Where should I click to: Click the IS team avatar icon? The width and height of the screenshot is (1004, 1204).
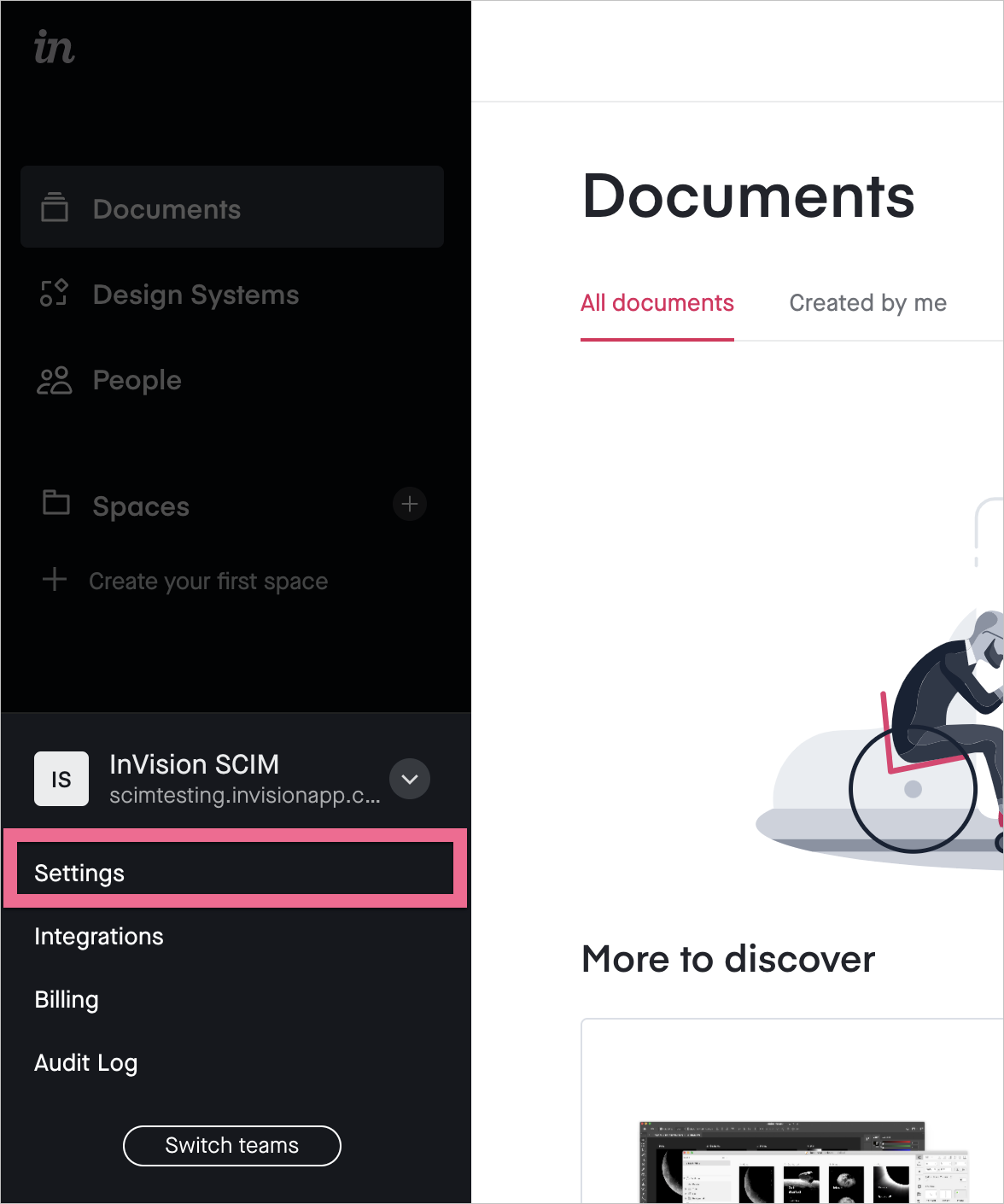click(61, 778)
